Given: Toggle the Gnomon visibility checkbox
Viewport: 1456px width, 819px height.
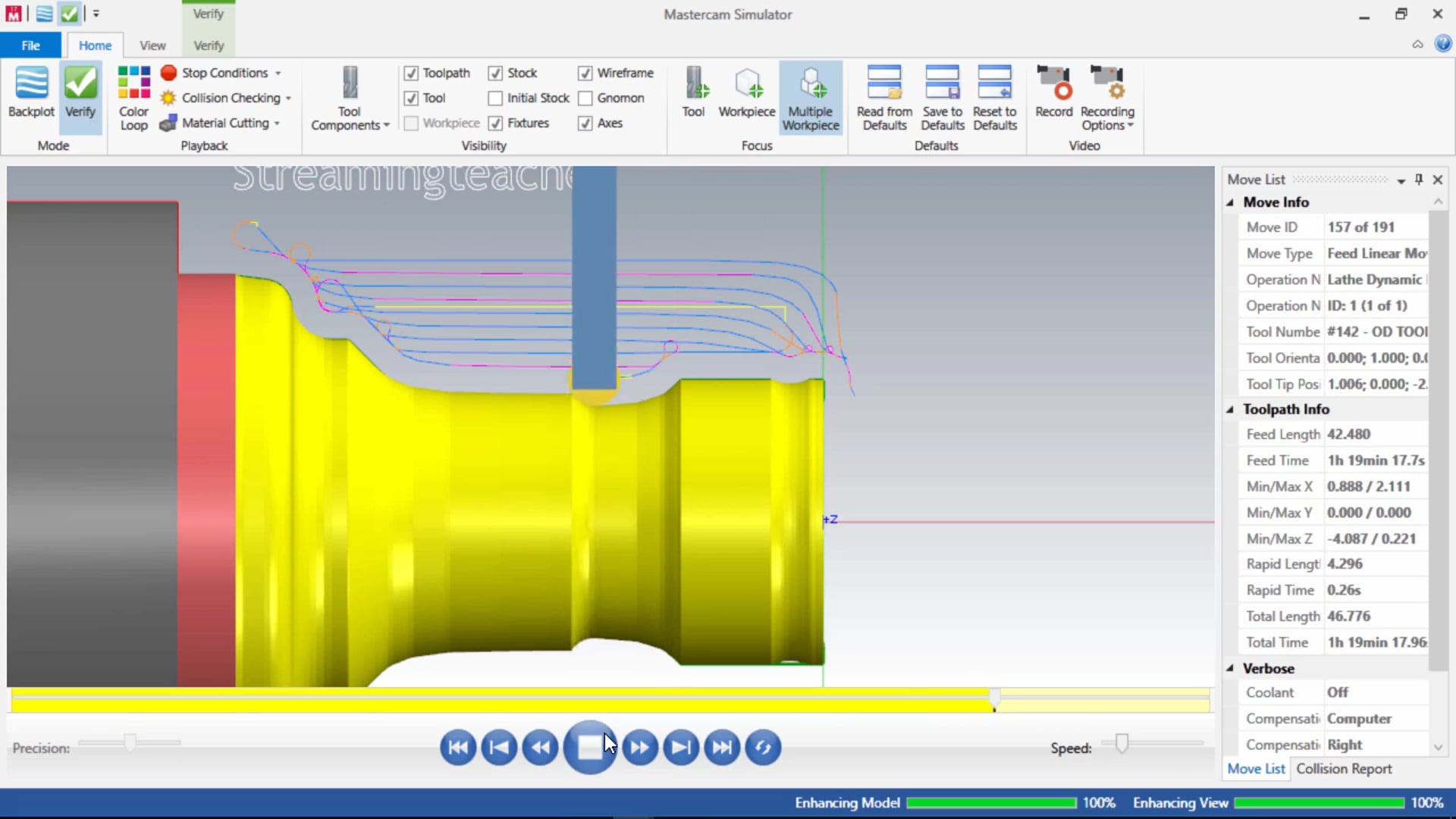Looking at the screenshot, I should 584,98.
